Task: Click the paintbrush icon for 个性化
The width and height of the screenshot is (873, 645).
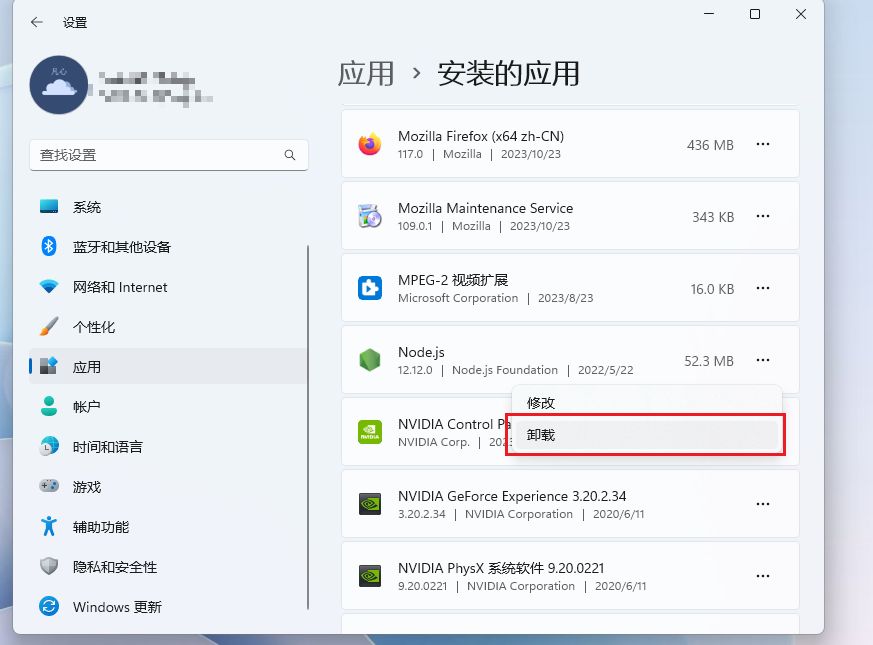Action: point(49,326)
